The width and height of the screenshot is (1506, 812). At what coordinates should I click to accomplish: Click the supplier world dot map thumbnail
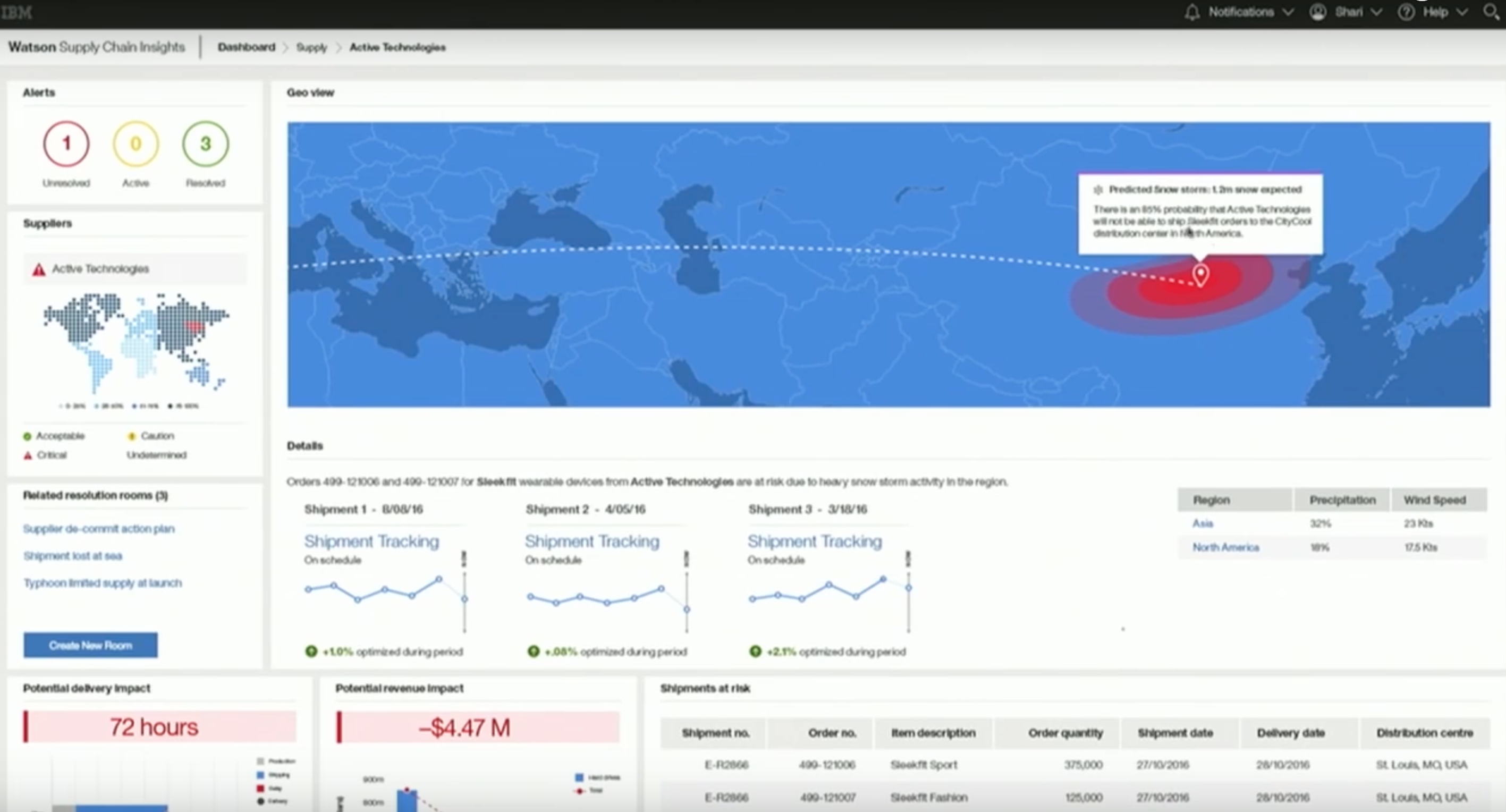pos(136,342)
